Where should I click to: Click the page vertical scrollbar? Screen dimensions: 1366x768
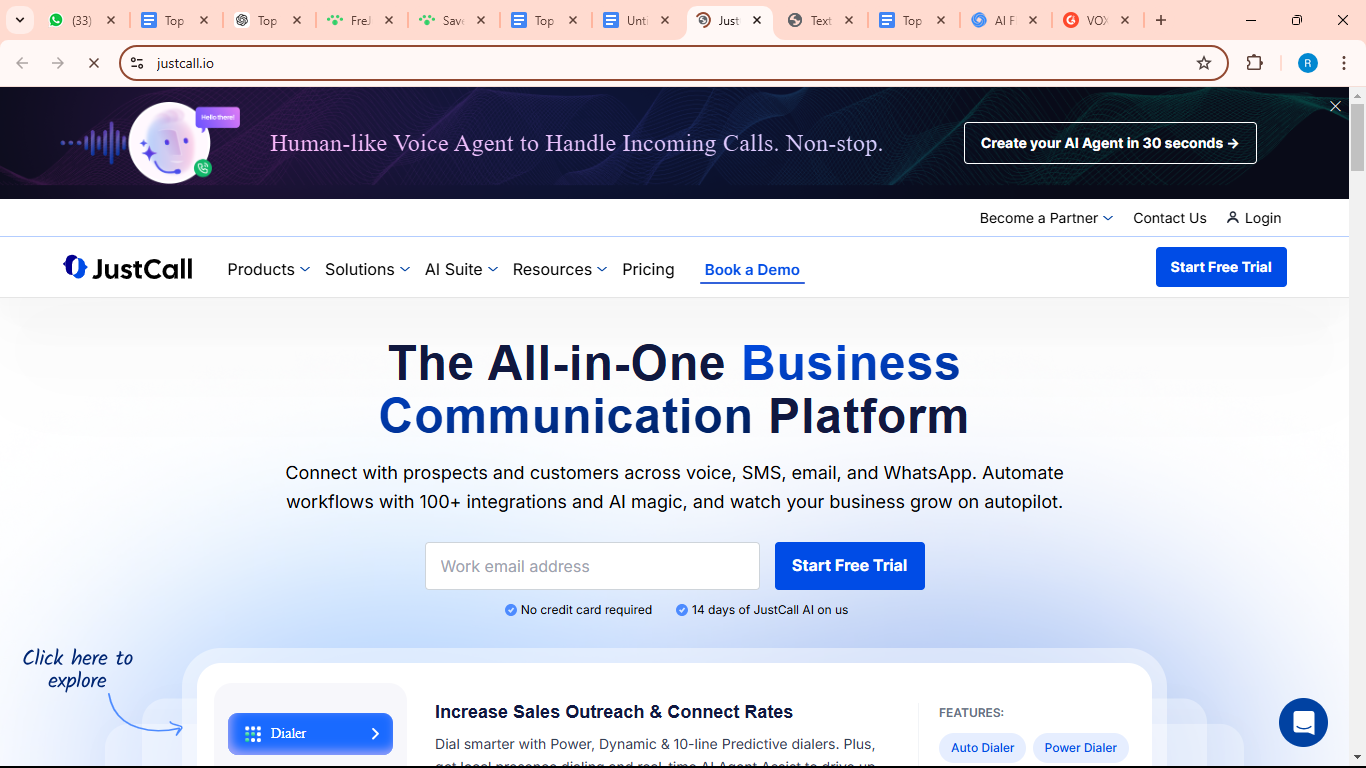click(x=1357, y=137)
